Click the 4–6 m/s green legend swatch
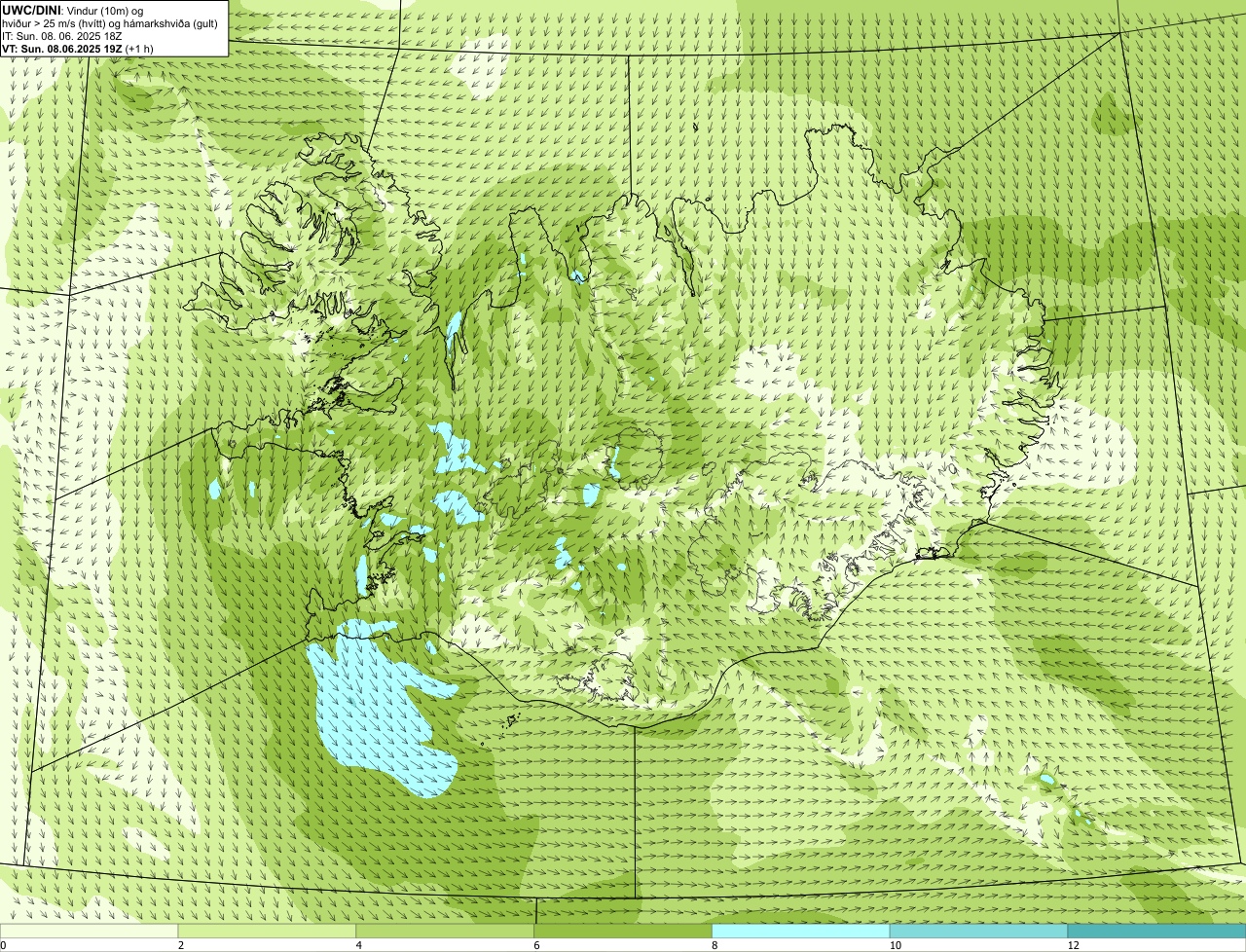The image size is (1246, 952). tap(445, 932)
